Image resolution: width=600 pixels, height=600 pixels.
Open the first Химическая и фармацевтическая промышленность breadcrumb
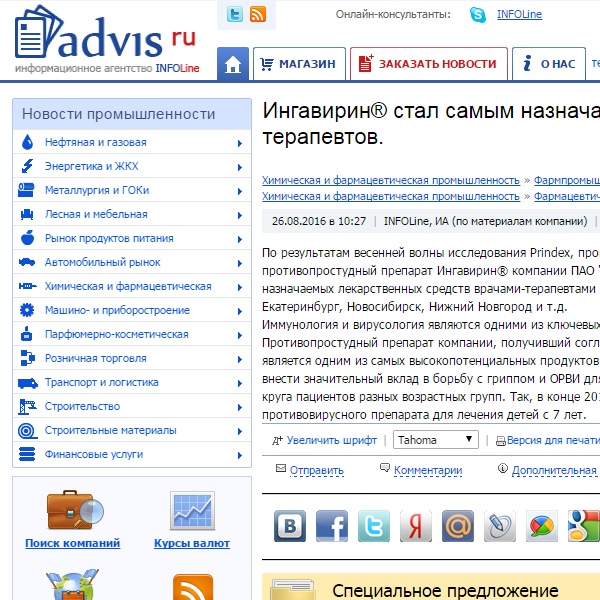(391, 180)
